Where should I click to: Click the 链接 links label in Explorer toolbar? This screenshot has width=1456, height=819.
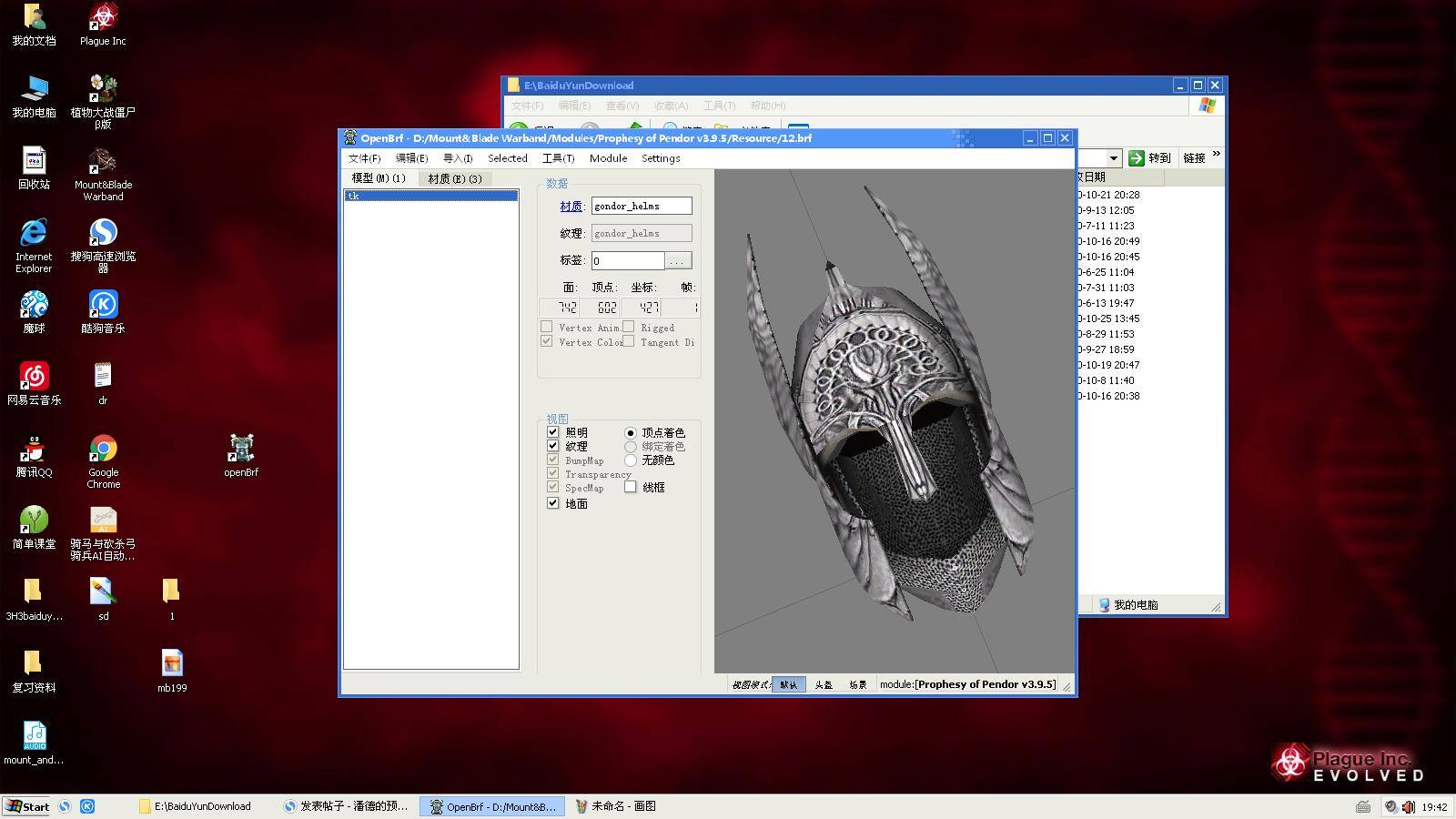[1194, 158]
